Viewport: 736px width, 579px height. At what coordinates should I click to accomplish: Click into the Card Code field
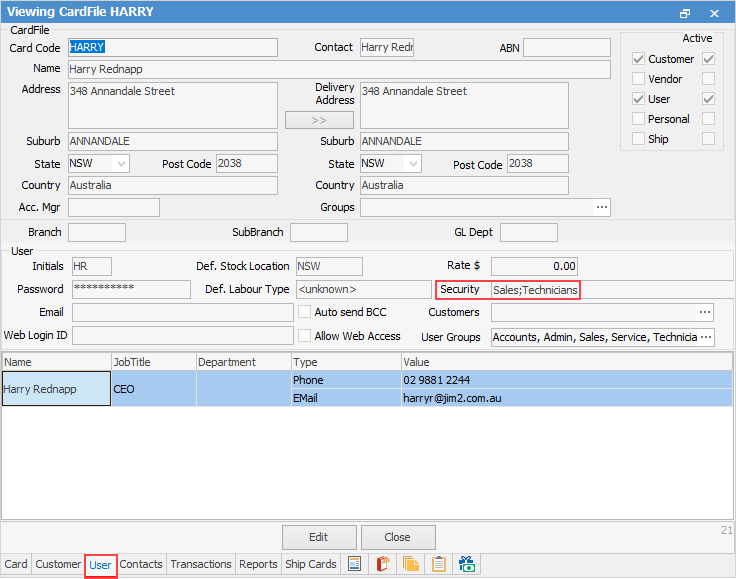(172, 47)
